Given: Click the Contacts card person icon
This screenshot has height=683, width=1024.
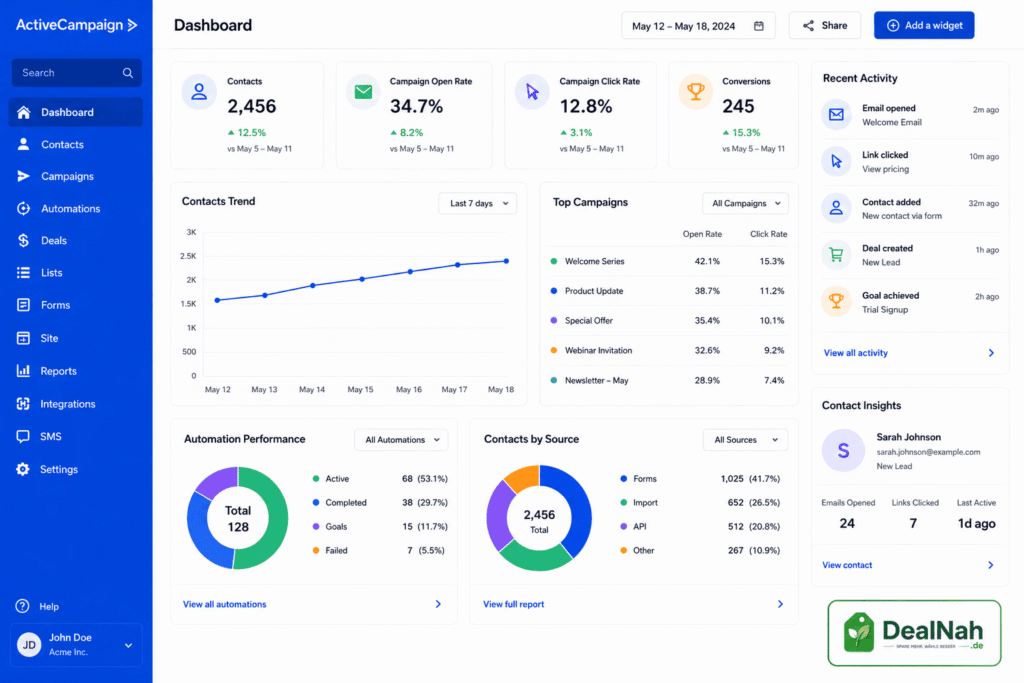Looking at the screenshot, I should click(199, 92).
